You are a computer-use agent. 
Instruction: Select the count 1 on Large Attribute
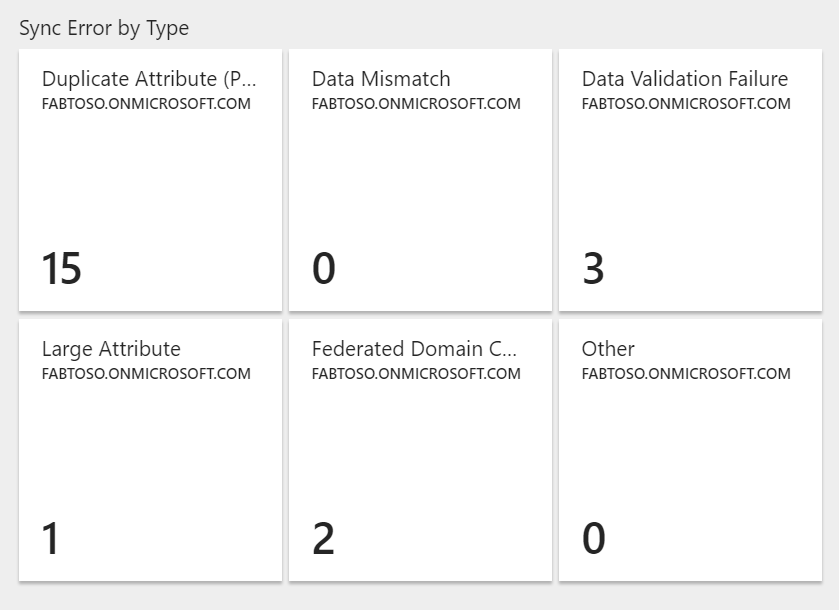[51, 538]
